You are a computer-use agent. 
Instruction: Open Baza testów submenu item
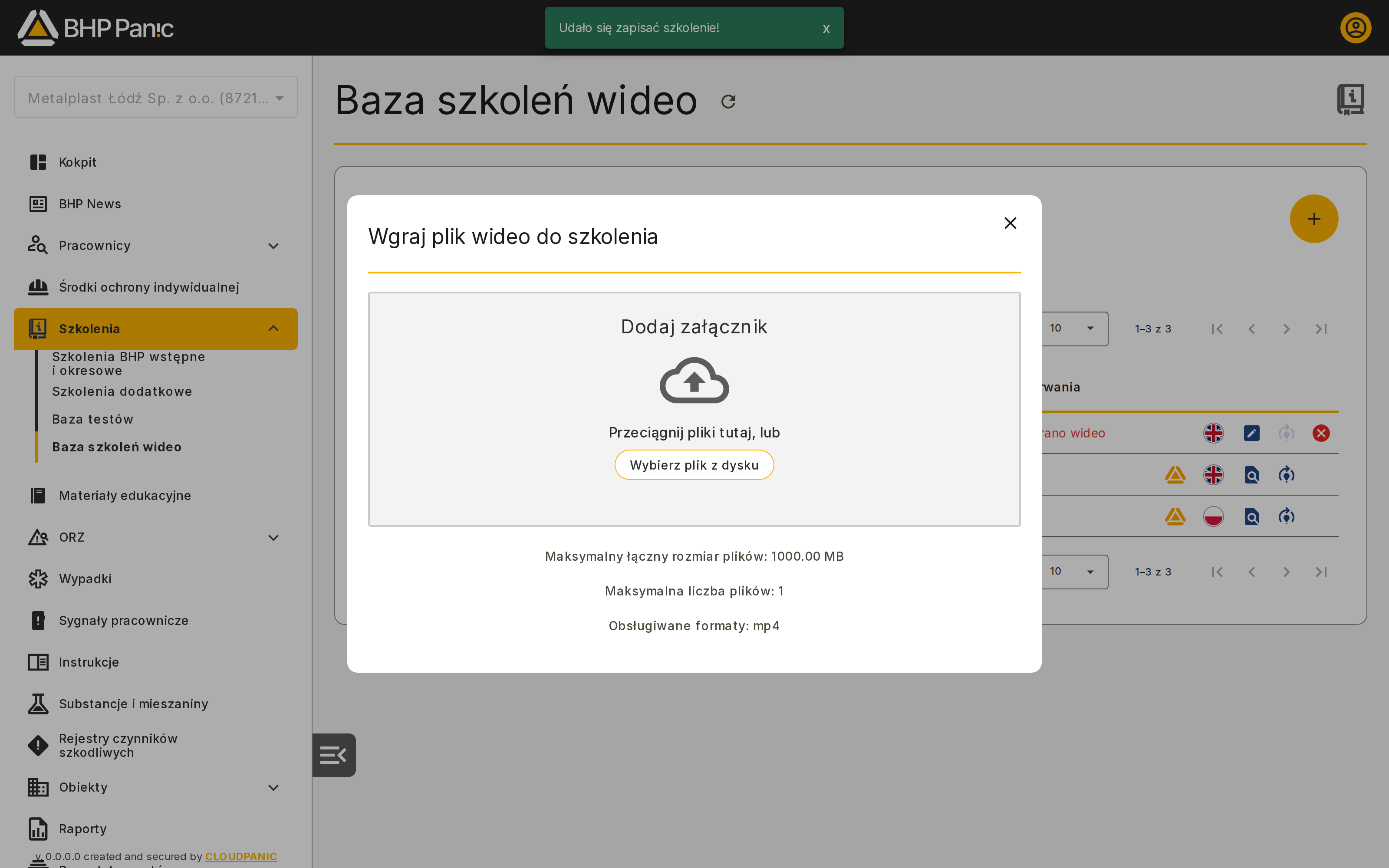92,419
